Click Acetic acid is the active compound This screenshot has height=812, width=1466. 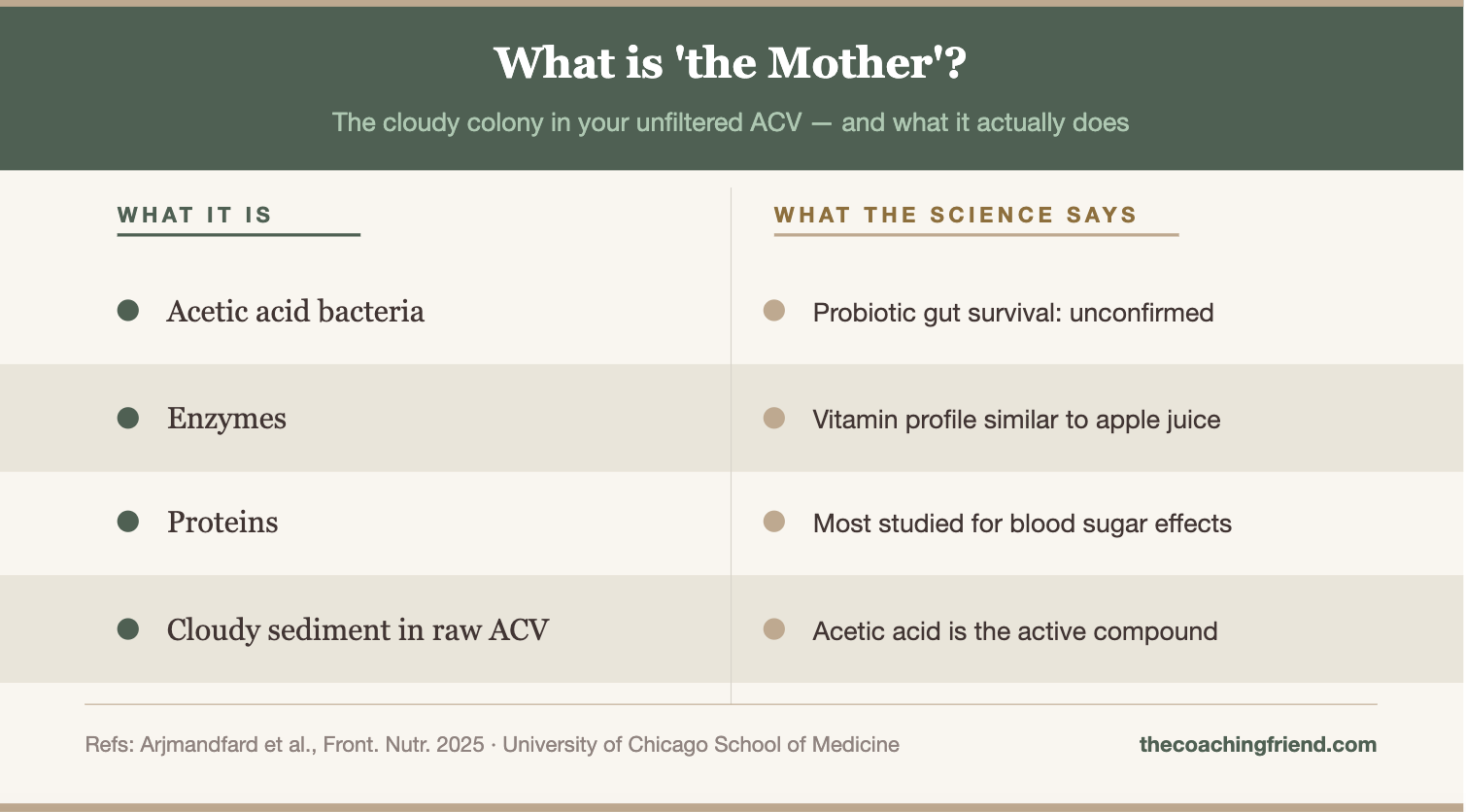click(x=1015, y=631)
